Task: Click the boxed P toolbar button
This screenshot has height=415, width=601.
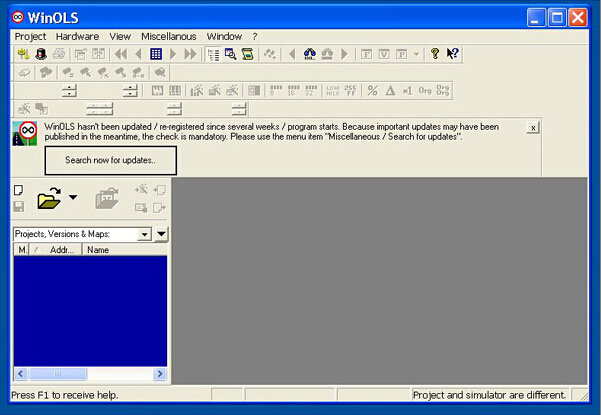Action: (401, 54)
